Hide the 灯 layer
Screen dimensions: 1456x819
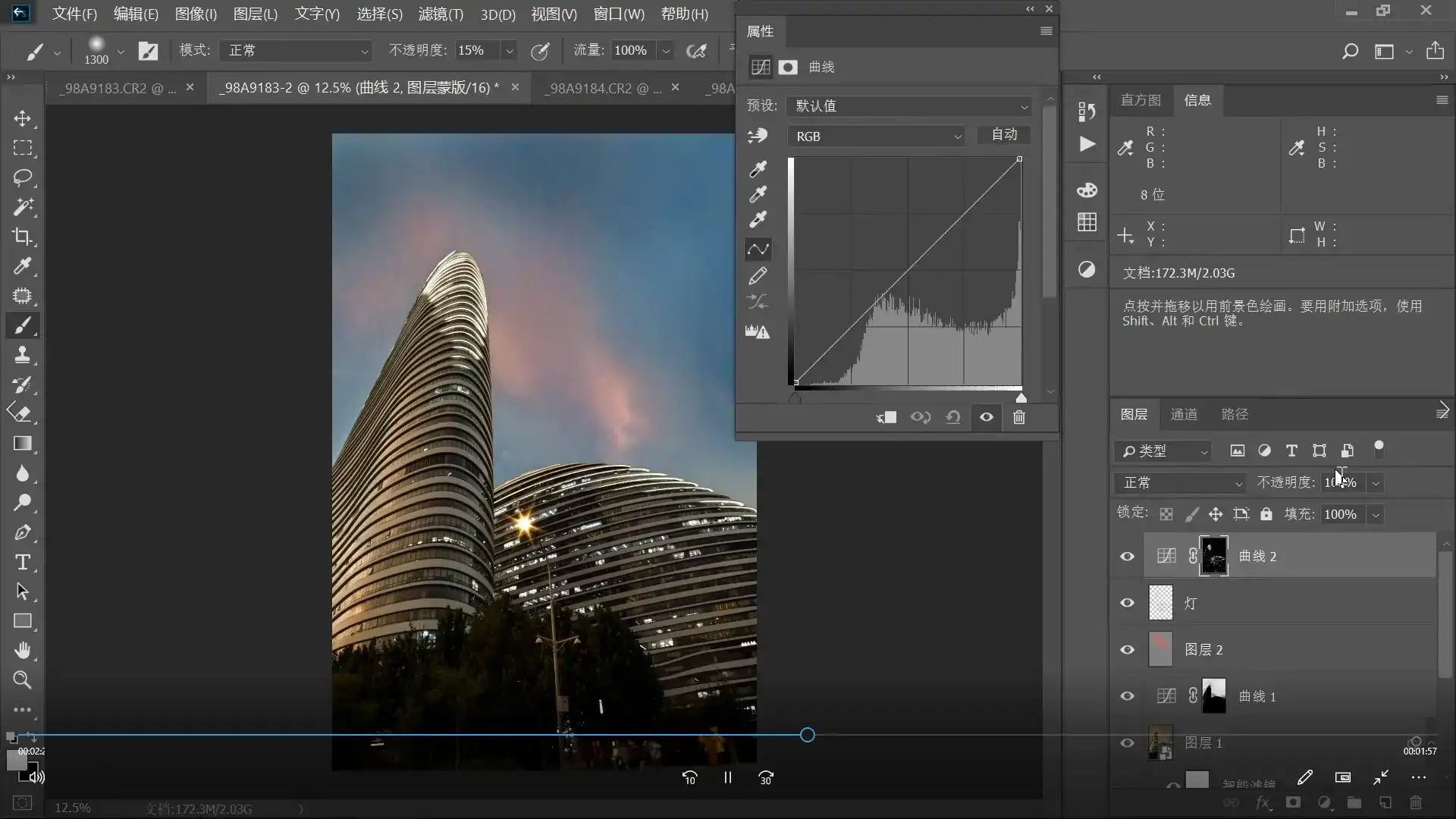click(1127, 603)
